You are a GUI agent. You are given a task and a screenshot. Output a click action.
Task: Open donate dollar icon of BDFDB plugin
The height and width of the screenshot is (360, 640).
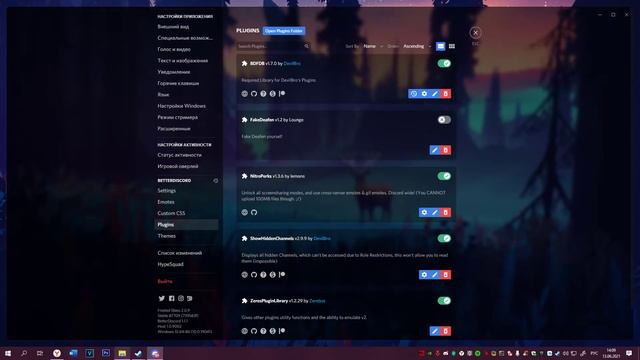273,94
